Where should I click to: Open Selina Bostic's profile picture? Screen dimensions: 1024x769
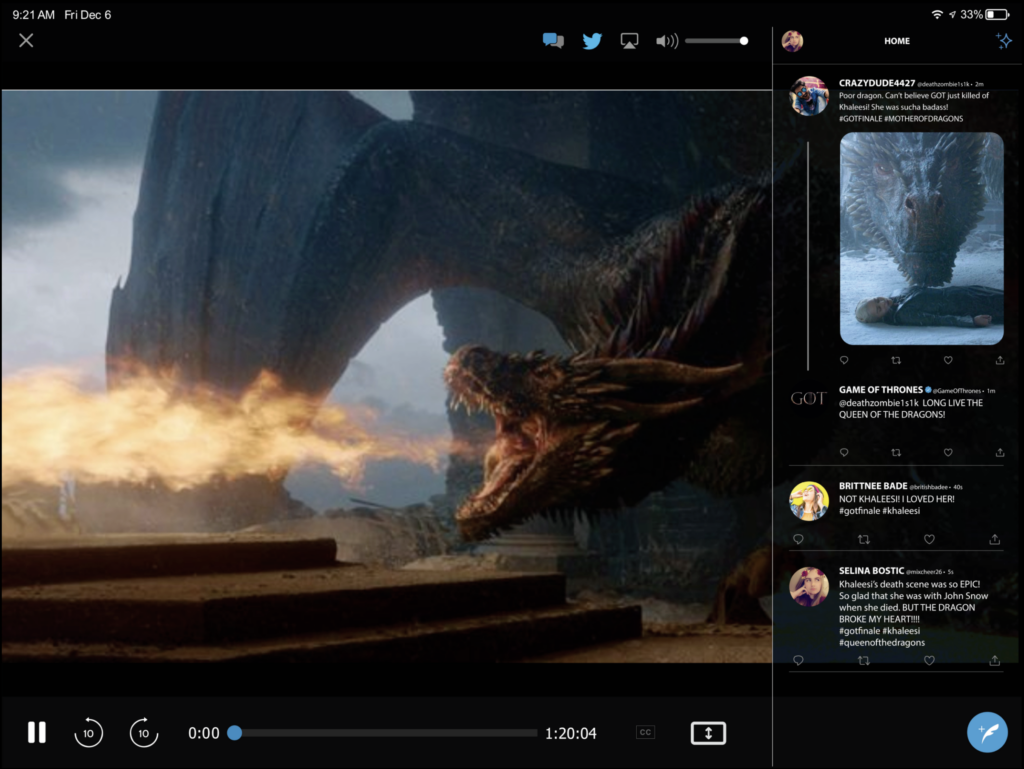[x=808, y=586]
